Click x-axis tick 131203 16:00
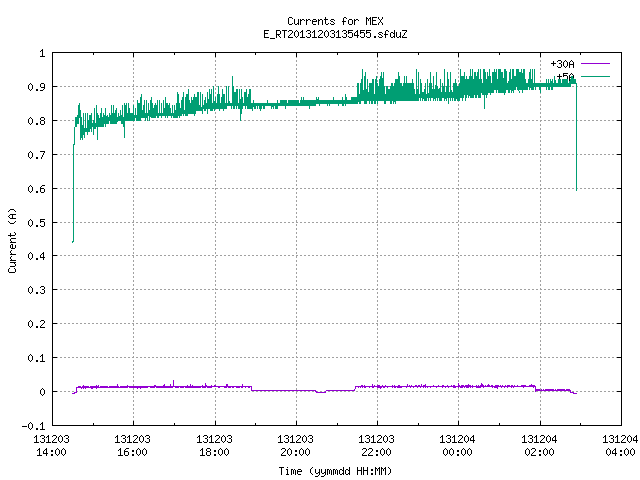 point(132,445)
